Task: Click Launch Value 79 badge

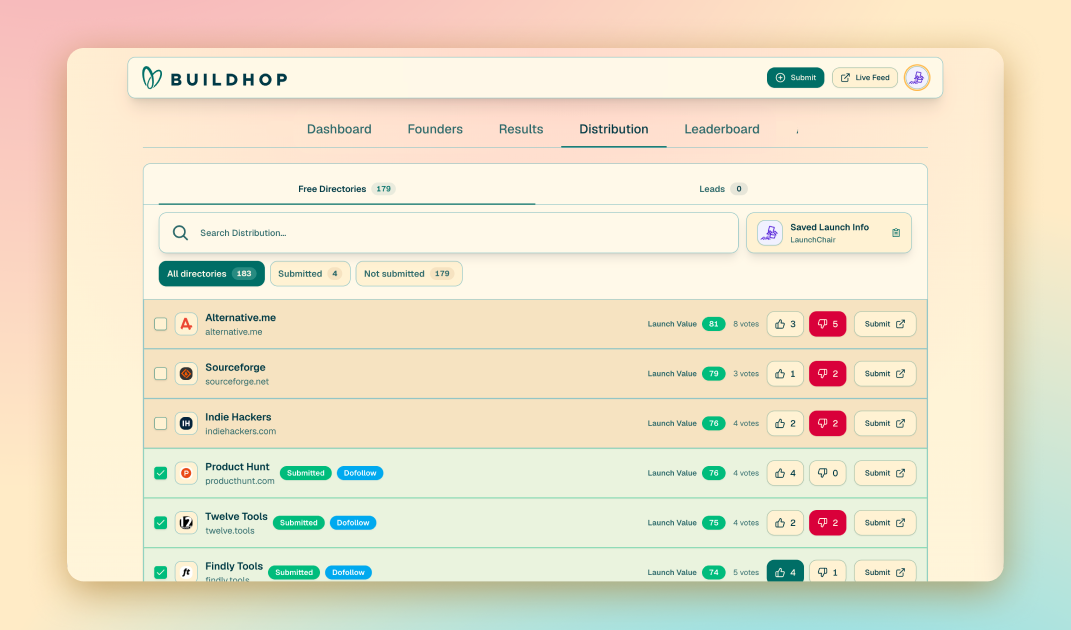Action: [x=714, y=374]
